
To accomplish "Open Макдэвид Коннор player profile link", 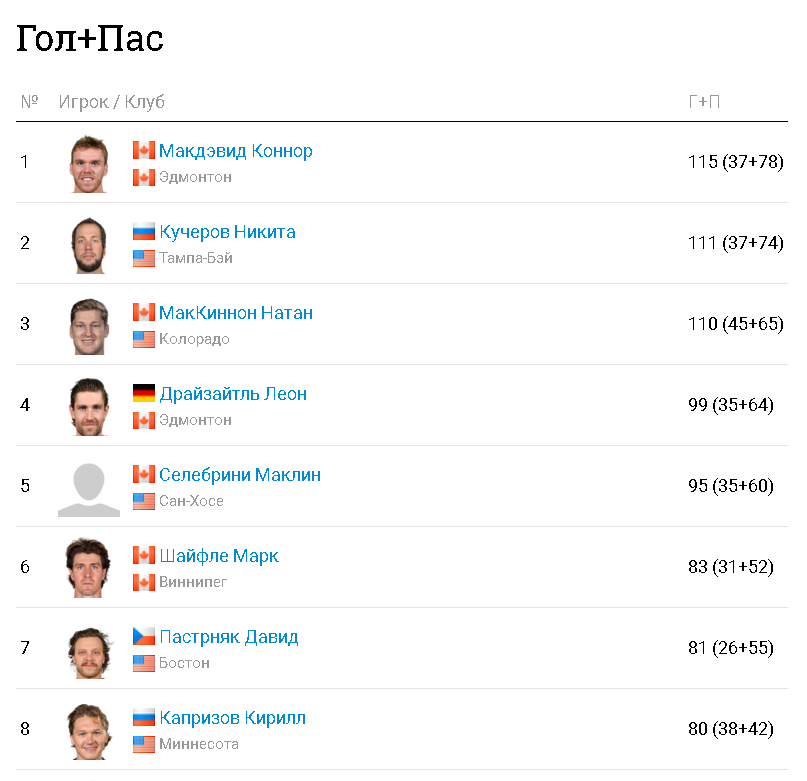I will click(235, 151).
